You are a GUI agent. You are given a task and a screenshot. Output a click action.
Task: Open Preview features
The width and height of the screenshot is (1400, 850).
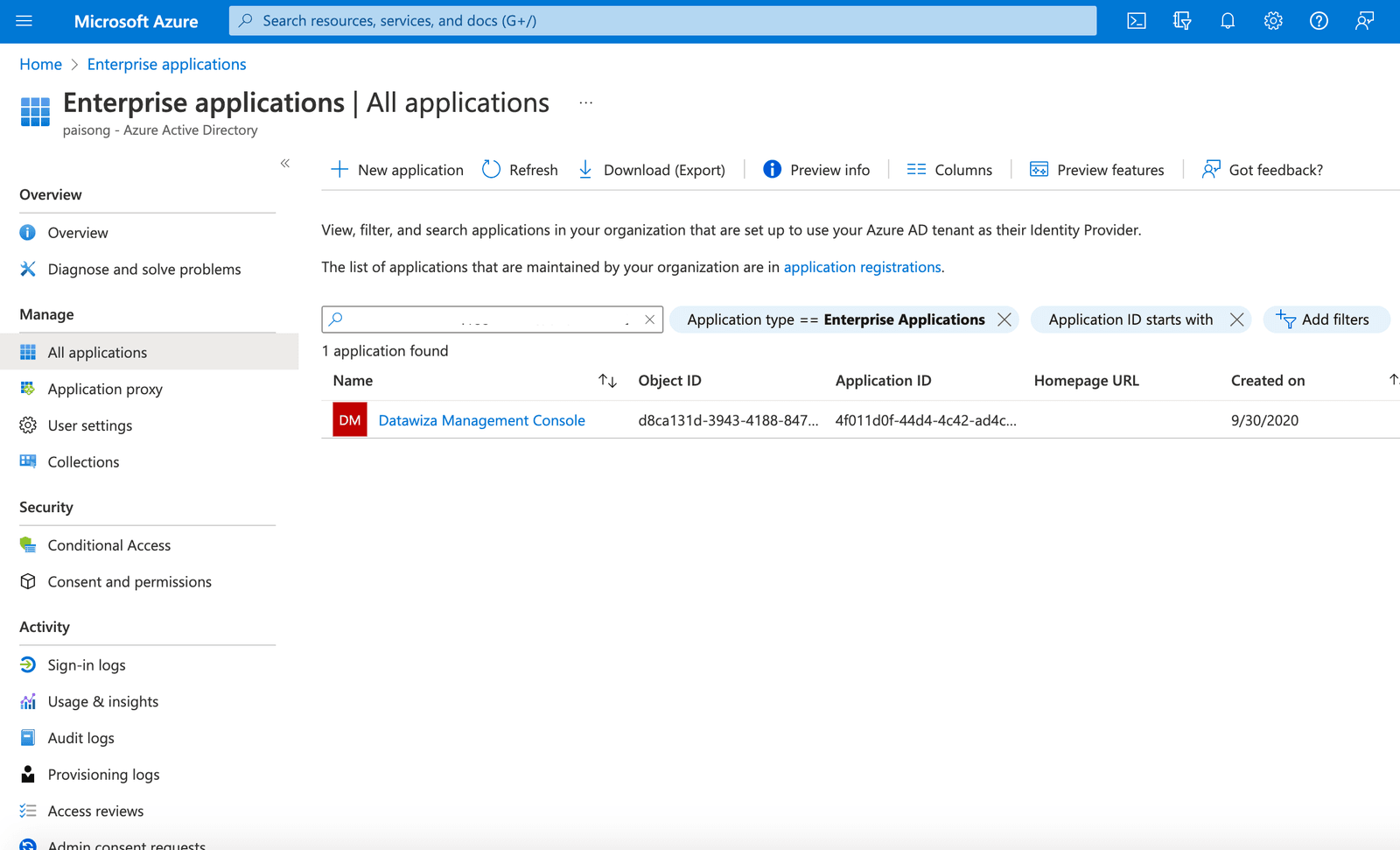1097,170
